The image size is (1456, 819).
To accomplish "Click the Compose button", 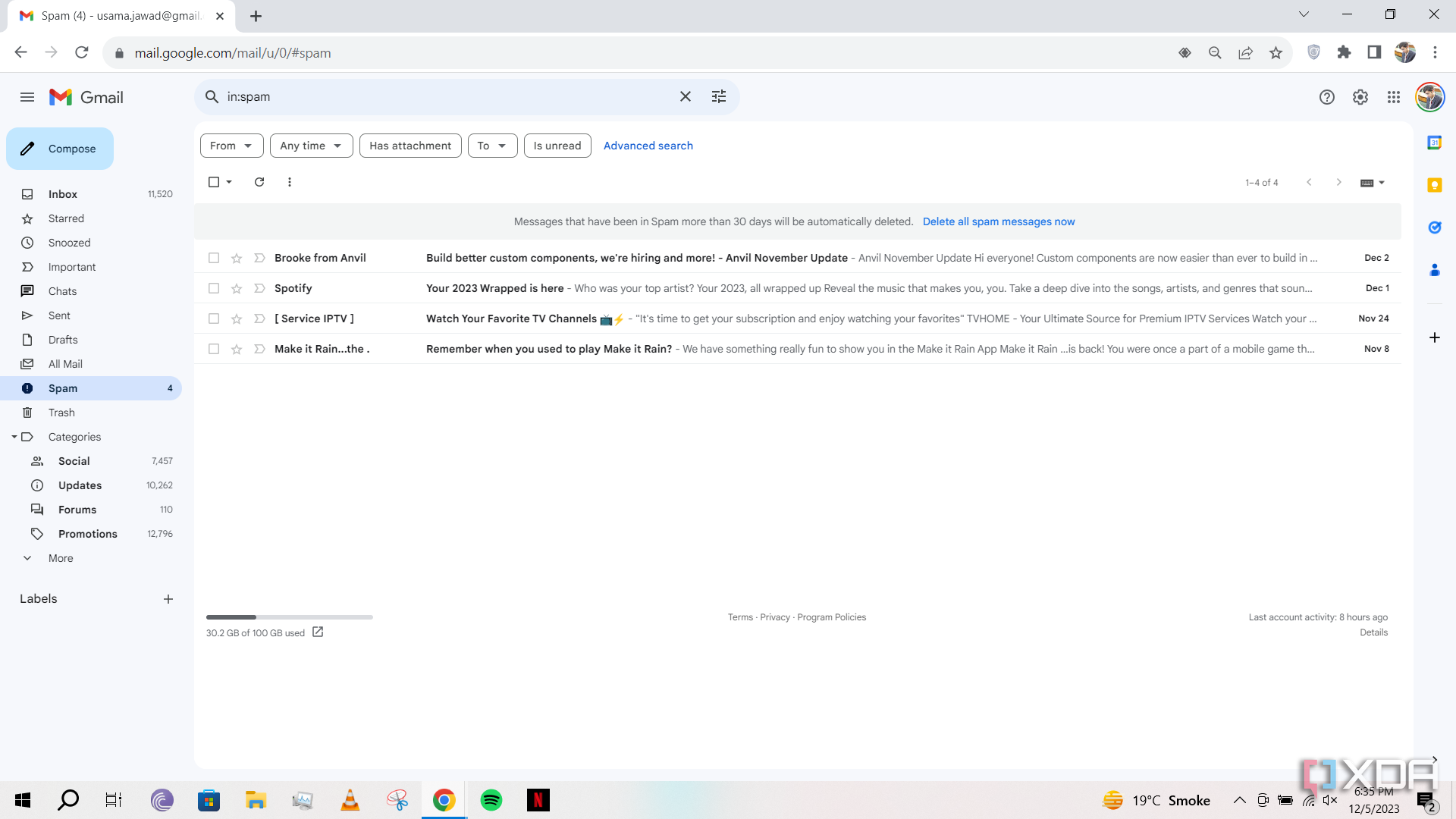I will pos(60,149).
